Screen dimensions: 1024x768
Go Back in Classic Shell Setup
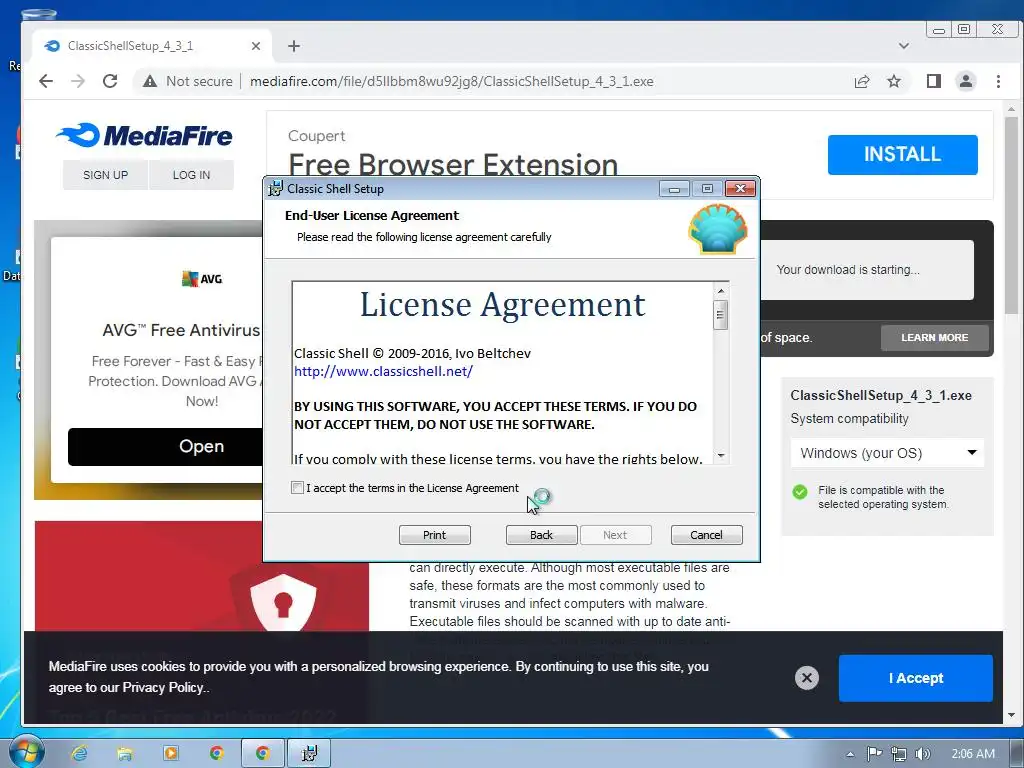(x=541, y=535)
